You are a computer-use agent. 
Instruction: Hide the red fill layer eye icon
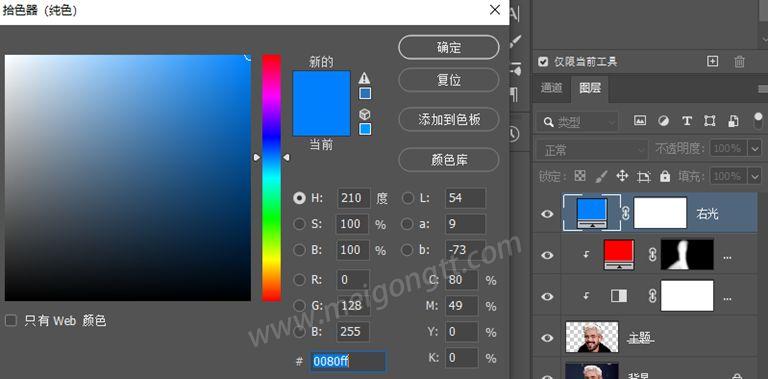548,255
